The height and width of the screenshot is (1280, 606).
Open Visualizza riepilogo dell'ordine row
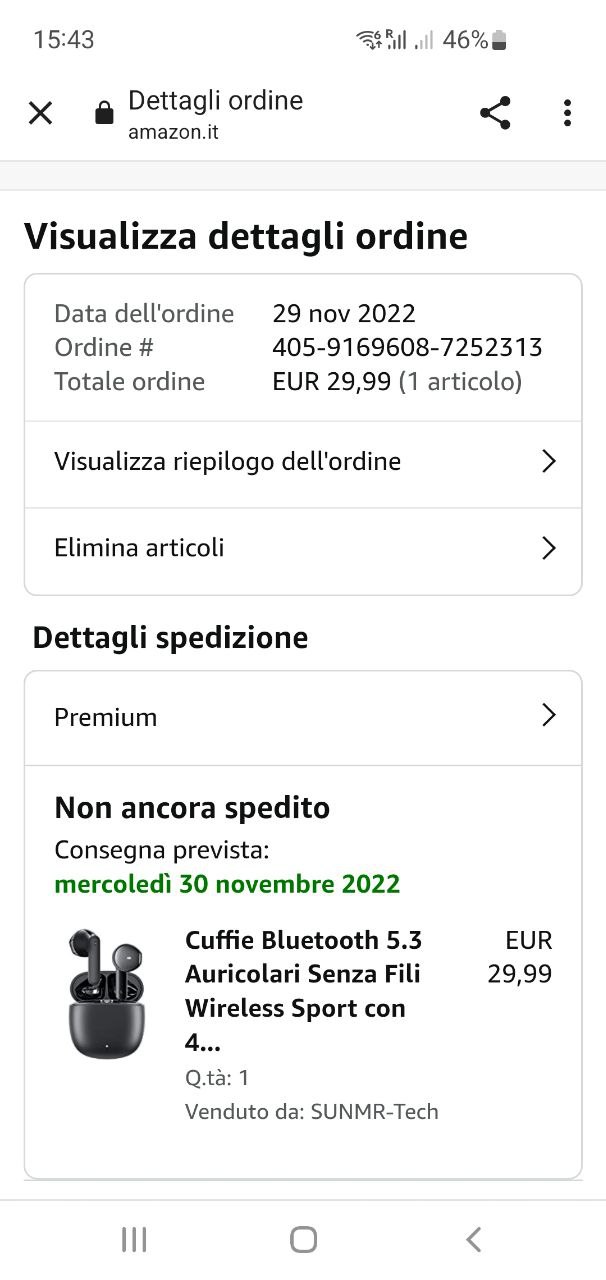coord(303,462)
